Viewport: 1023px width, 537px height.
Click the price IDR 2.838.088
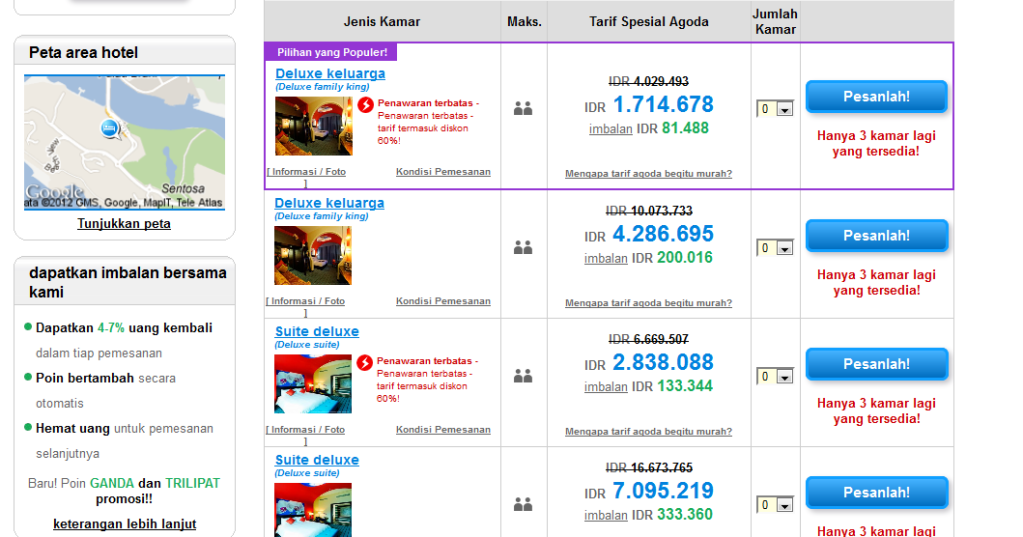(x=649, y=362)
